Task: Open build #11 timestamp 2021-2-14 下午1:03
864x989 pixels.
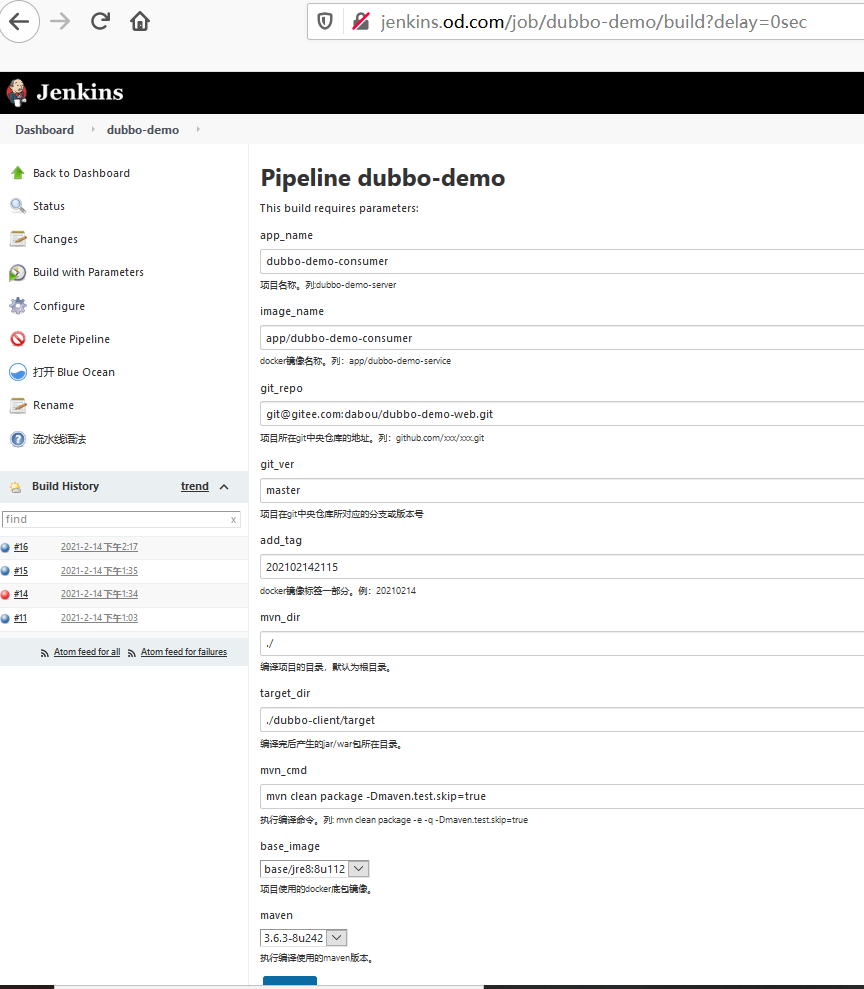Action: point(99,618)
